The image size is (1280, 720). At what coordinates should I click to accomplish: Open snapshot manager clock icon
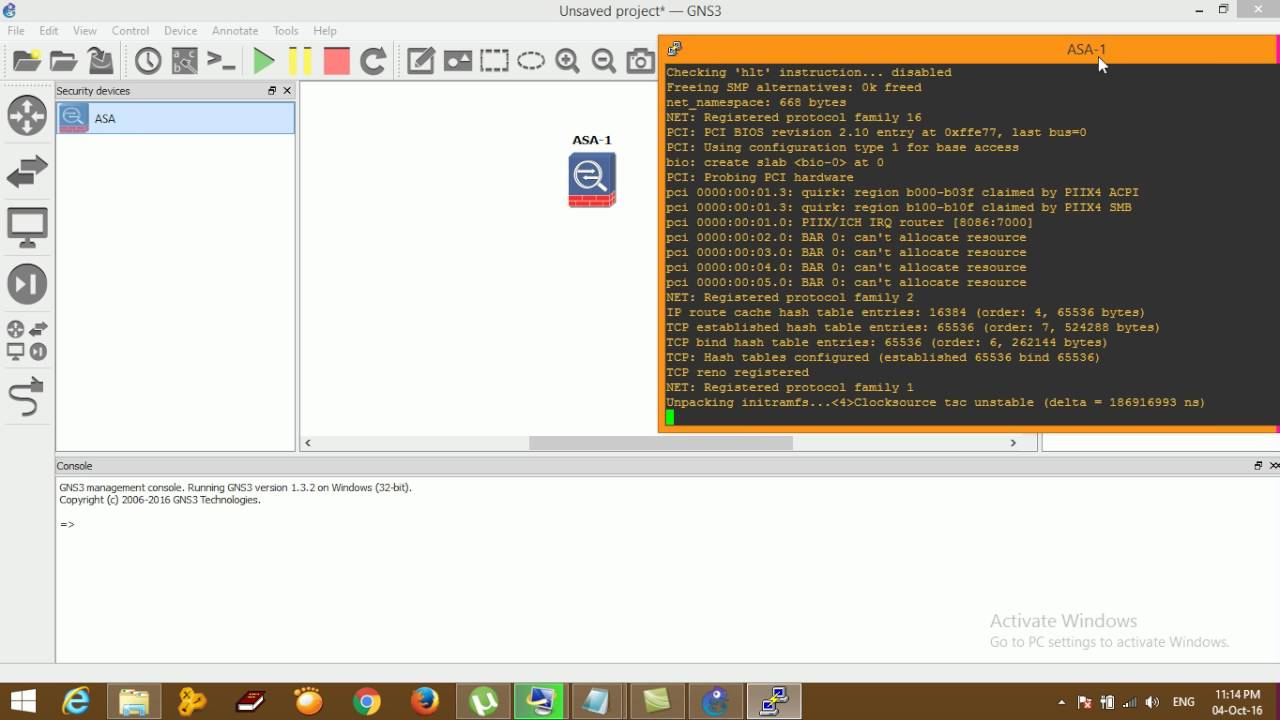pyautogui.click(x=148, y=61)
